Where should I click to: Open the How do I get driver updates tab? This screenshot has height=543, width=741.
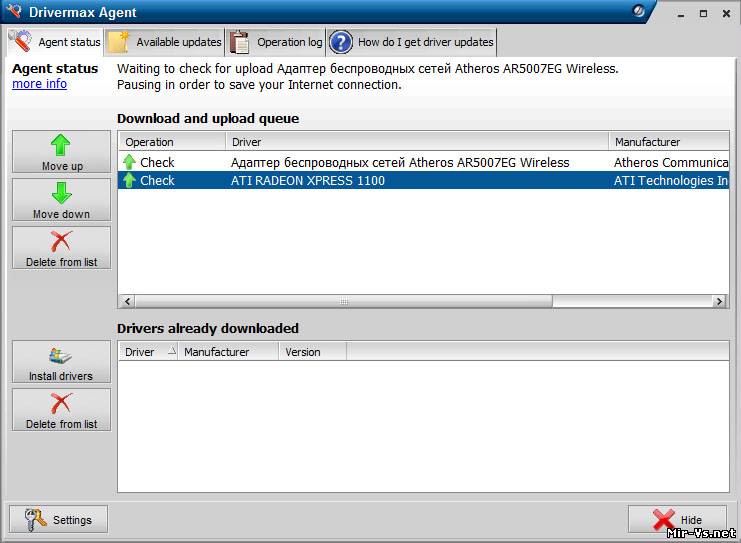412,42
